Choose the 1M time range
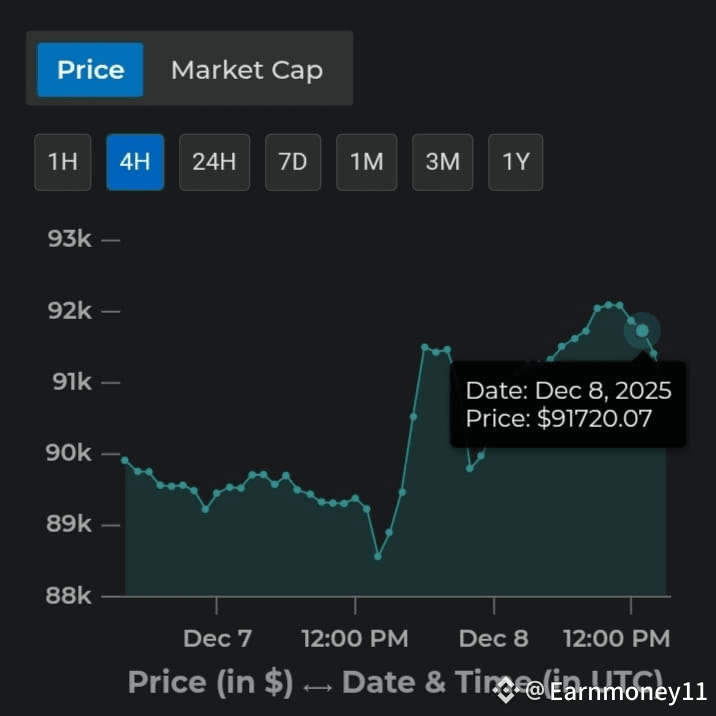 [x=367, y=162]
